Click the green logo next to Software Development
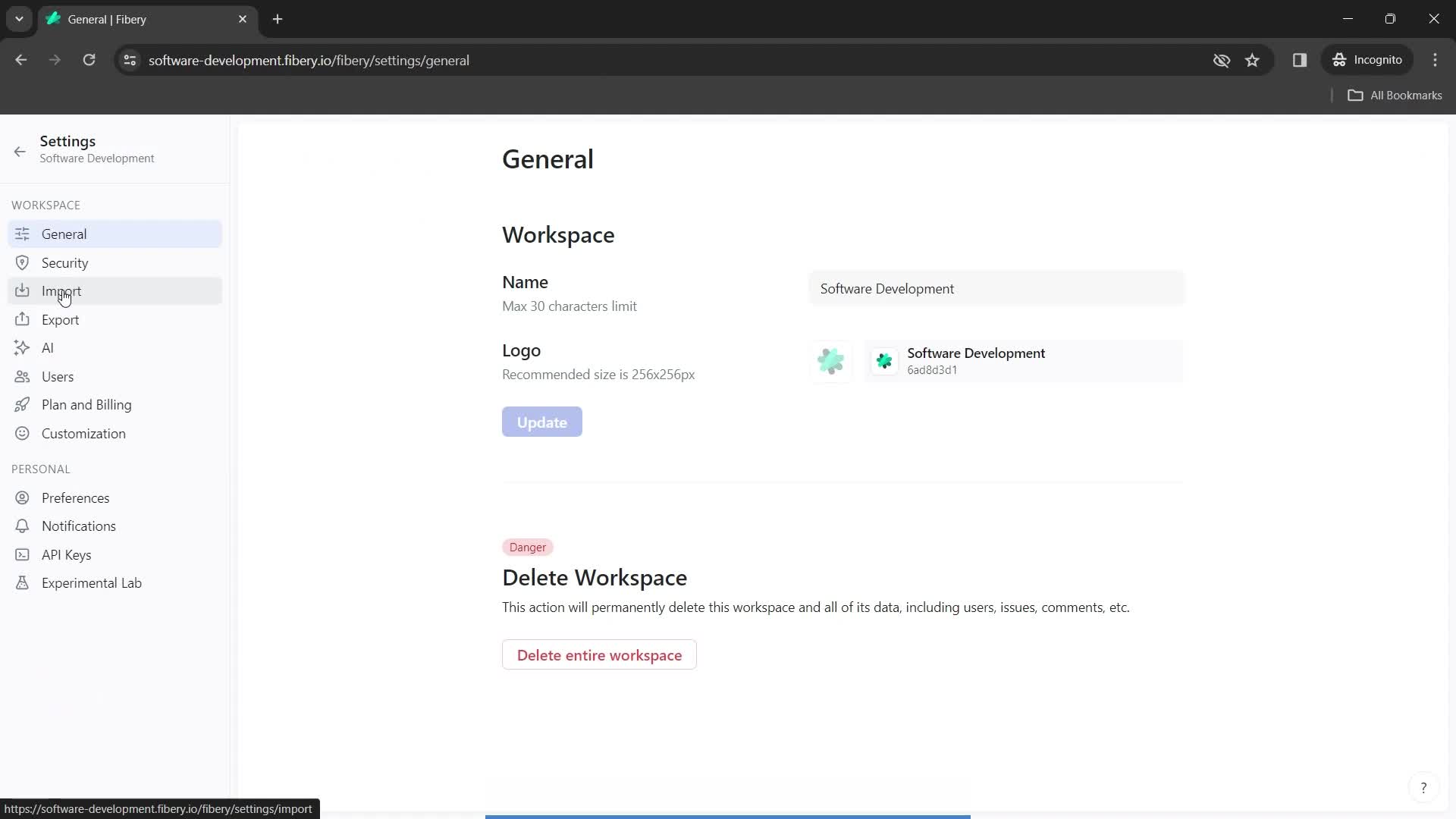 pos(884,361)
